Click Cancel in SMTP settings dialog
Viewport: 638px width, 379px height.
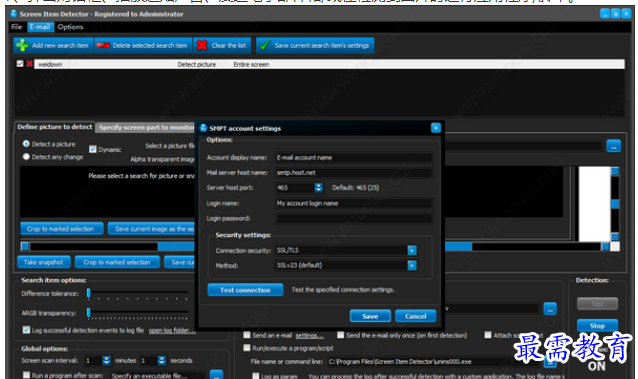(x=415, y=316)
